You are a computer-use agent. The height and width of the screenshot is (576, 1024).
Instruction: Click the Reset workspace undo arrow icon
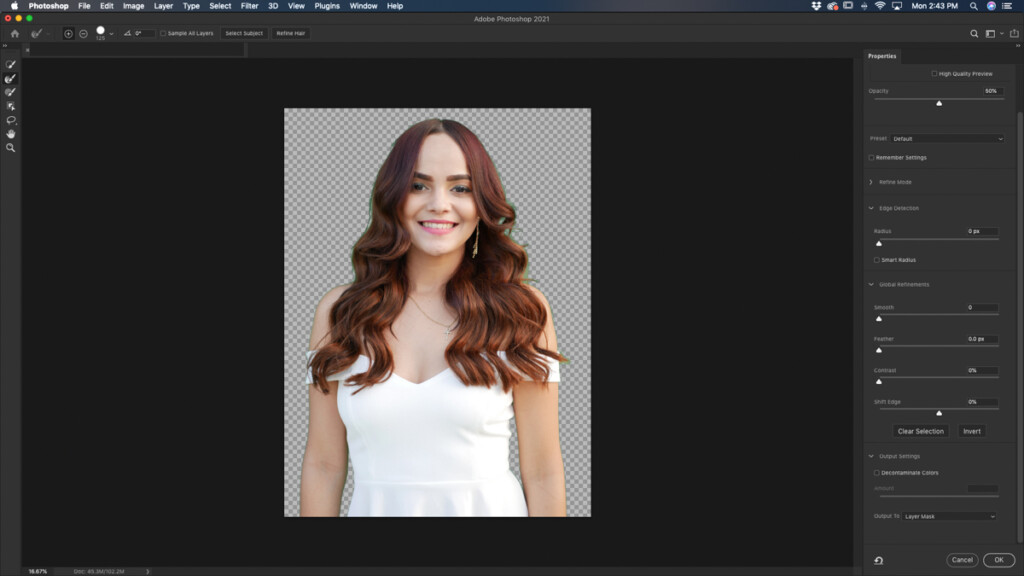(878, 560)
